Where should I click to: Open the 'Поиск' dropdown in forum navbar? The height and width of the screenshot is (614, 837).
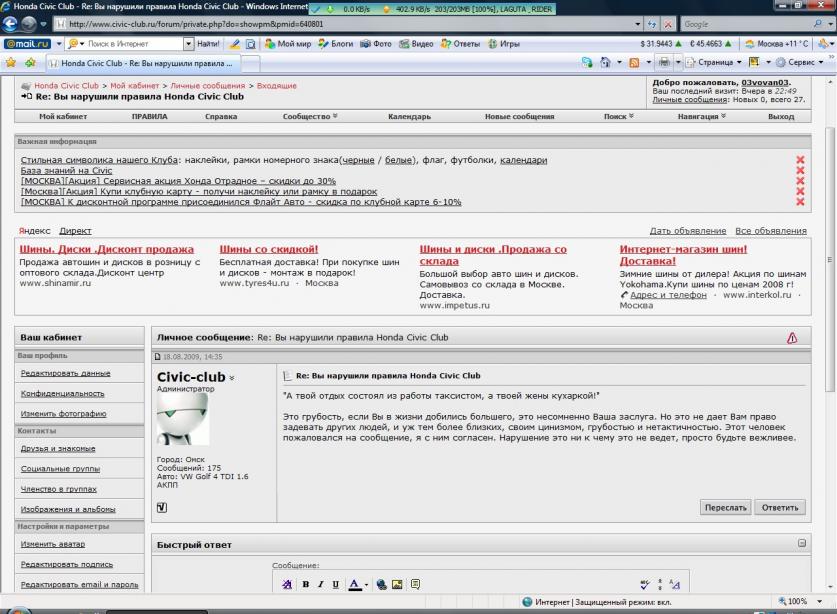tap(618, 117)
